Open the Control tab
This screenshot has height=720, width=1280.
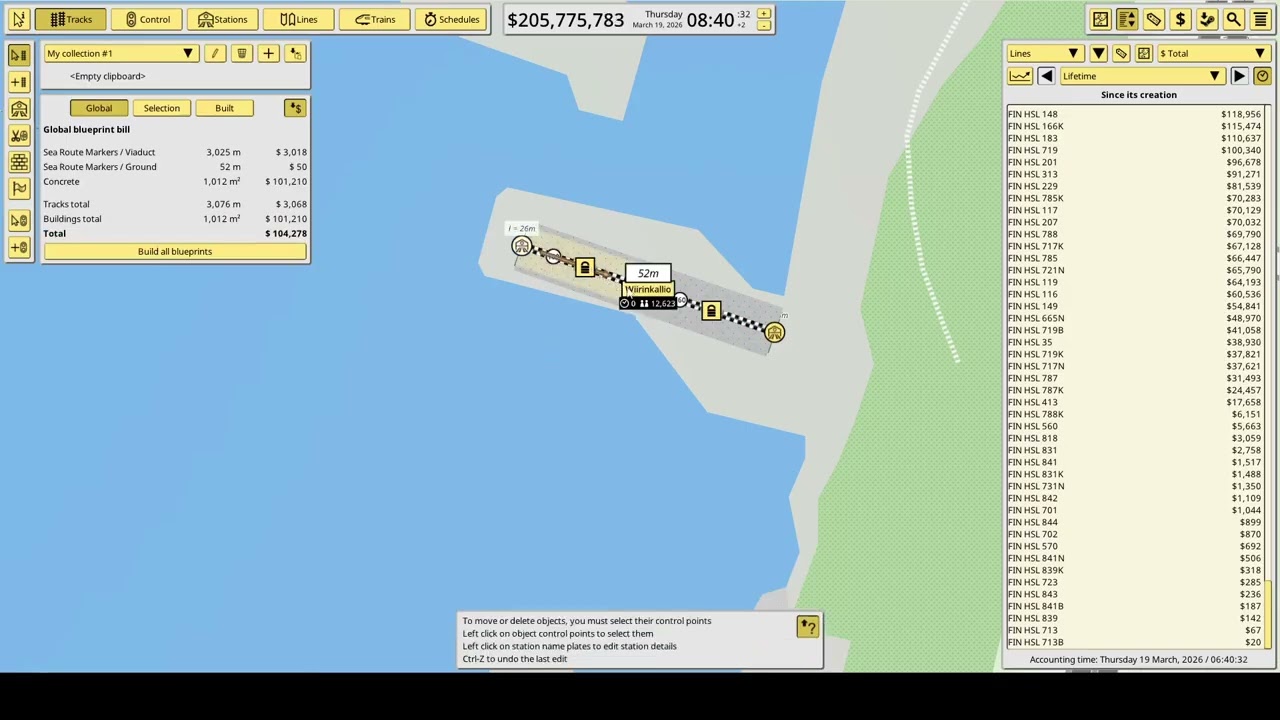147,19
